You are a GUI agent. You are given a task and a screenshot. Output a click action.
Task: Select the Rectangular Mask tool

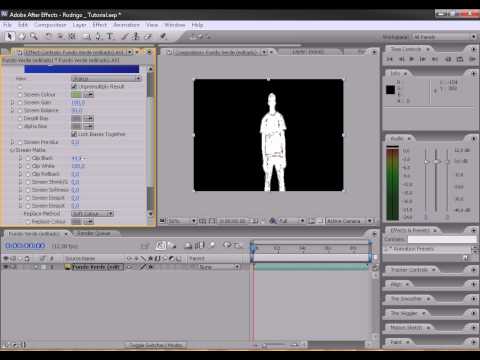[x=87, y=36]
